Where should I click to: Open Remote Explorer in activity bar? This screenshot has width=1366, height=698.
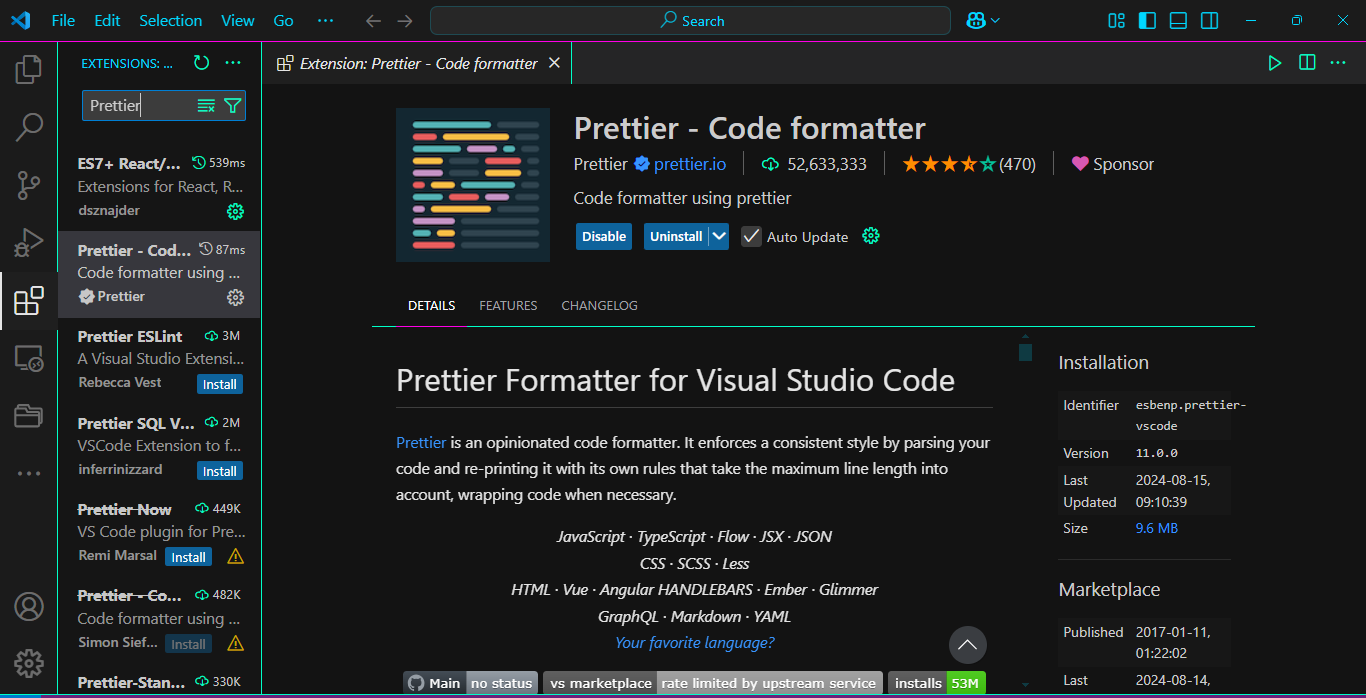pos(29,358)
